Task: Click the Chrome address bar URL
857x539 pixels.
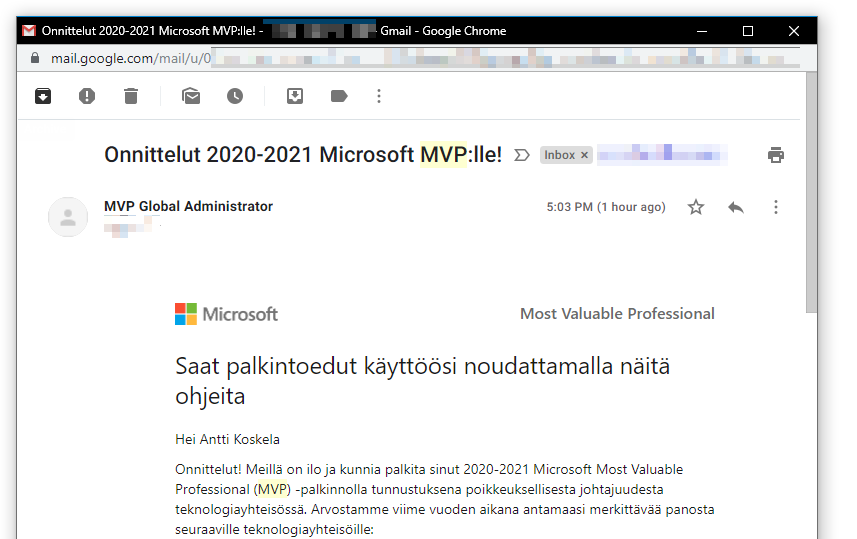Action: click(x=131, y=58)
